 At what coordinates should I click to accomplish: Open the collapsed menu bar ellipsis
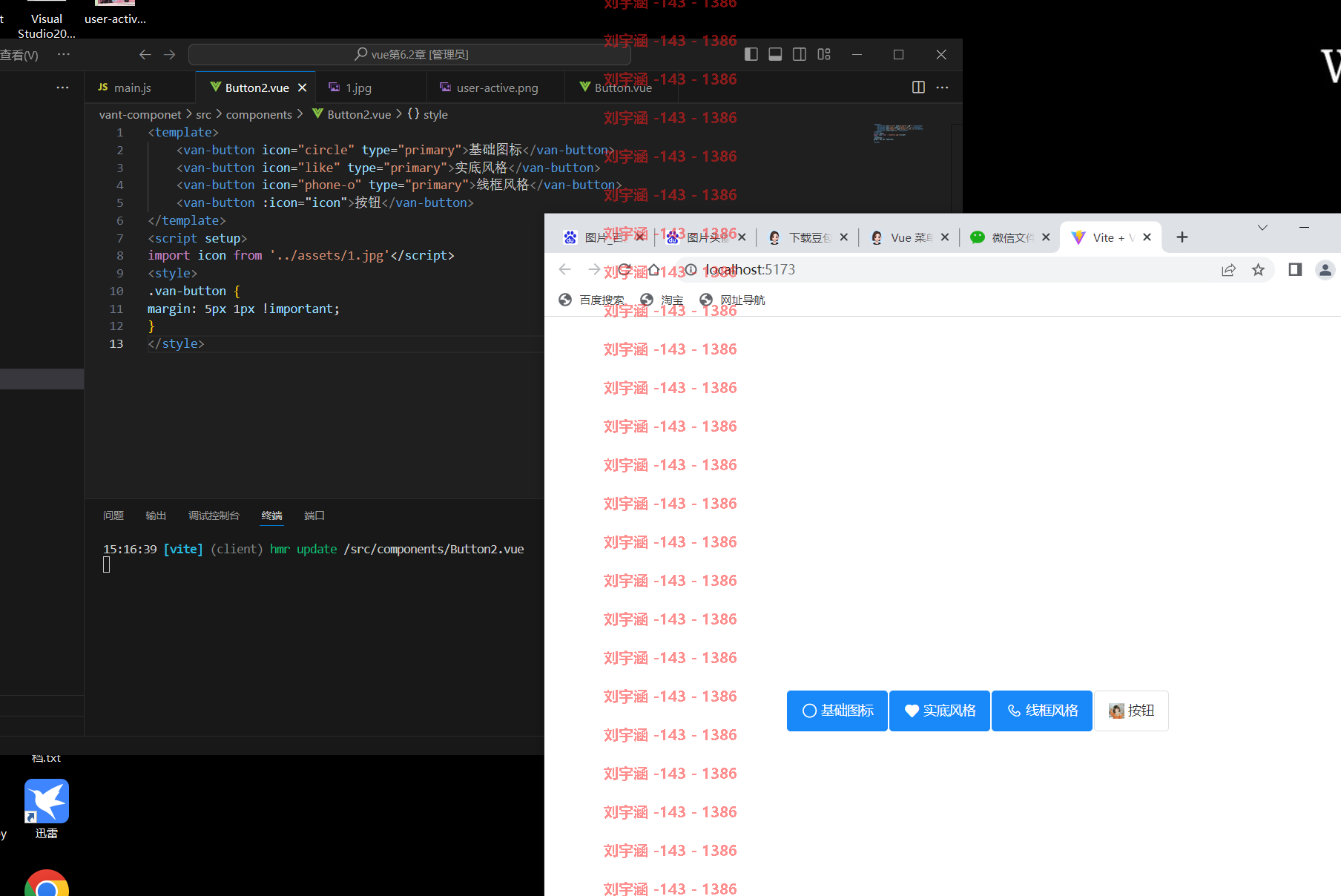(64, 54)
